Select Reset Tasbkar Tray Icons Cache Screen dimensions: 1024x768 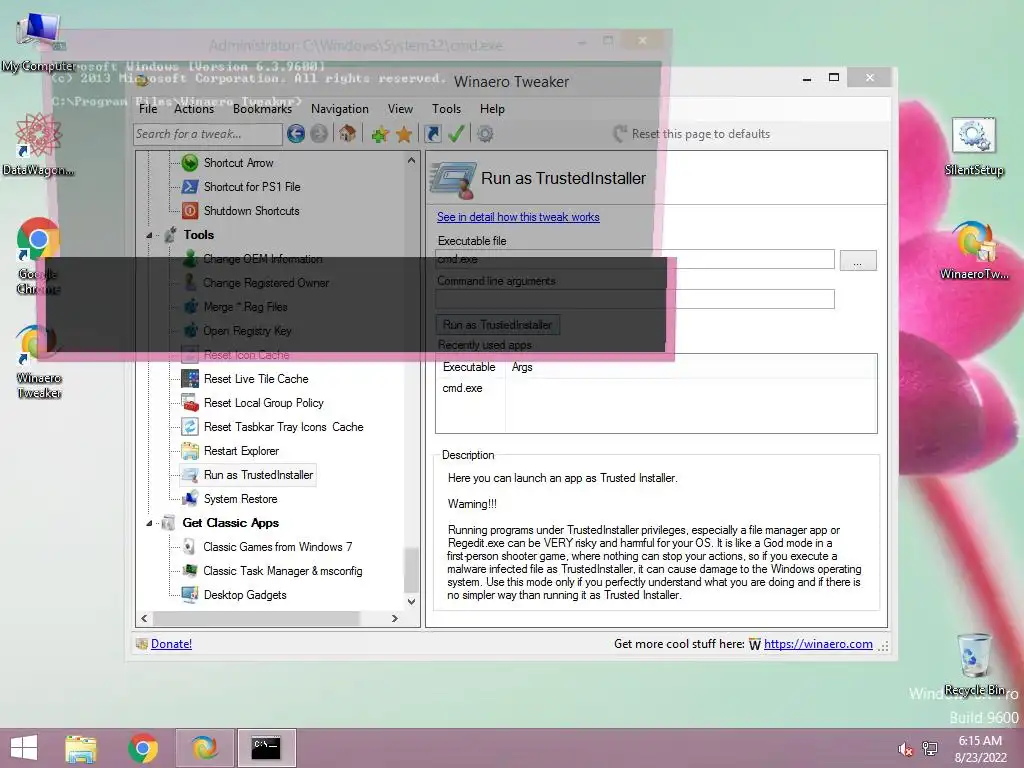pos(283,427)
